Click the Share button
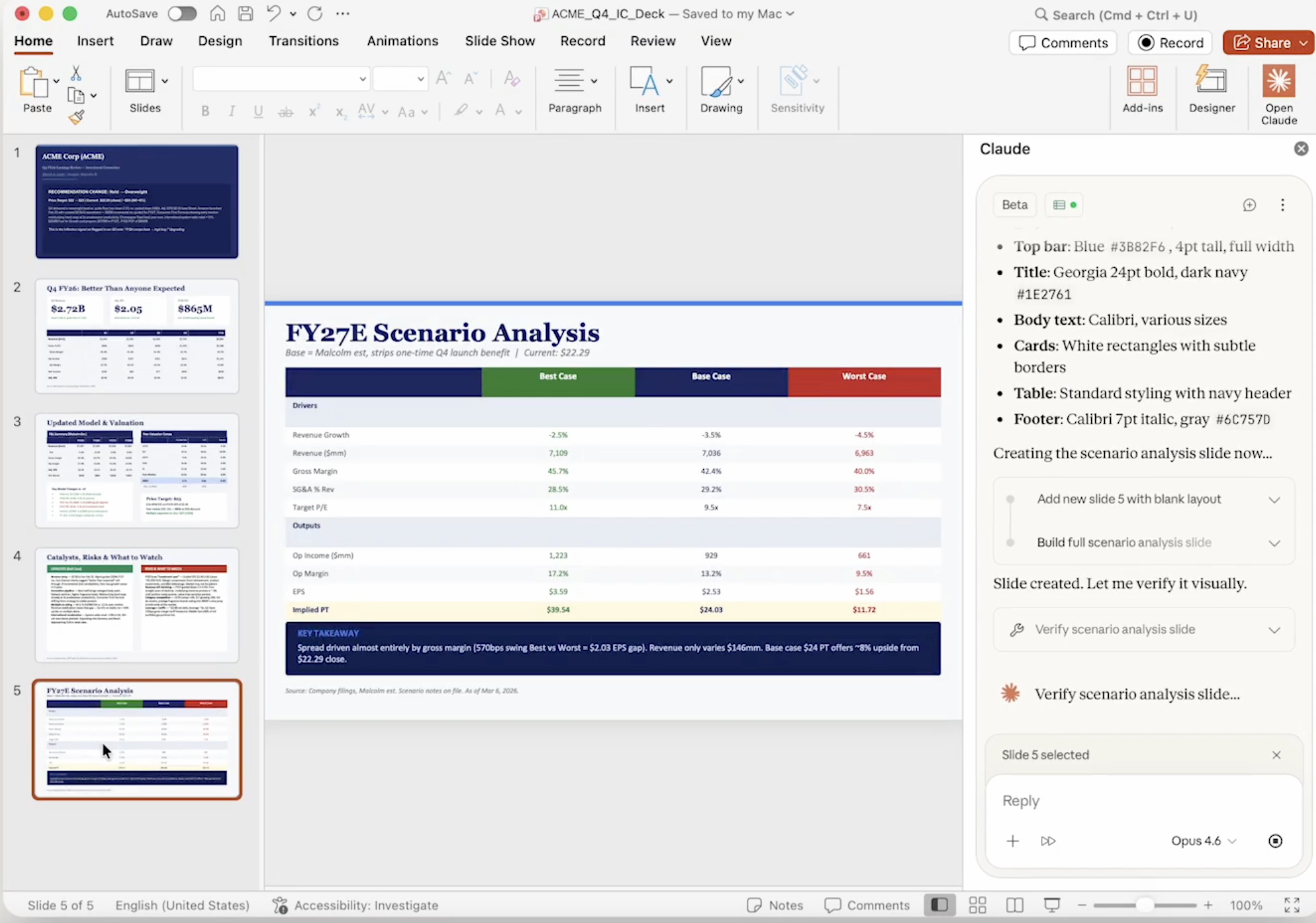 pos(1268,43)
